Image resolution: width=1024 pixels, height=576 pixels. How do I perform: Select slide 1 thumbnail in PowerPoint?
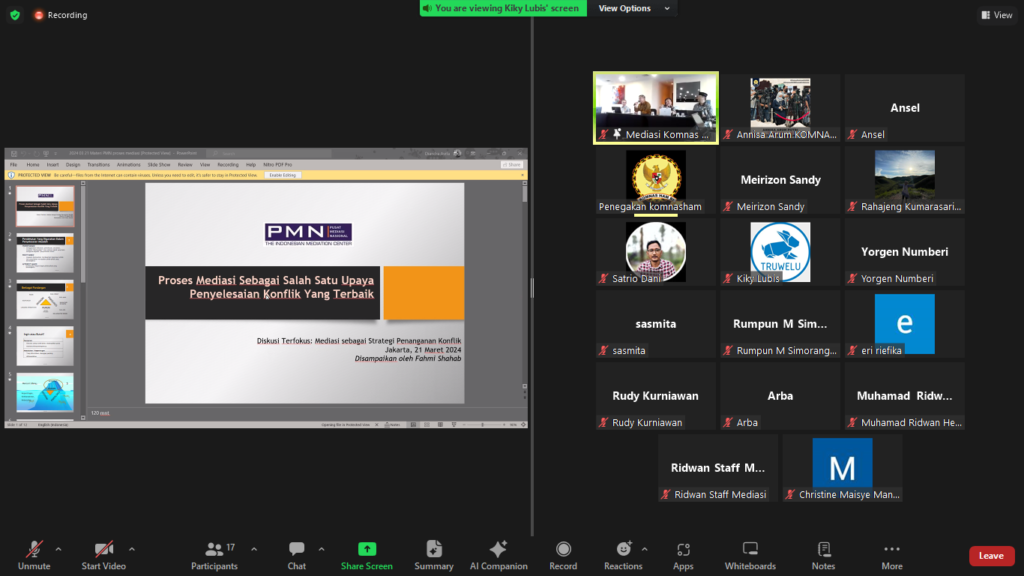click(x=45, y=206)
